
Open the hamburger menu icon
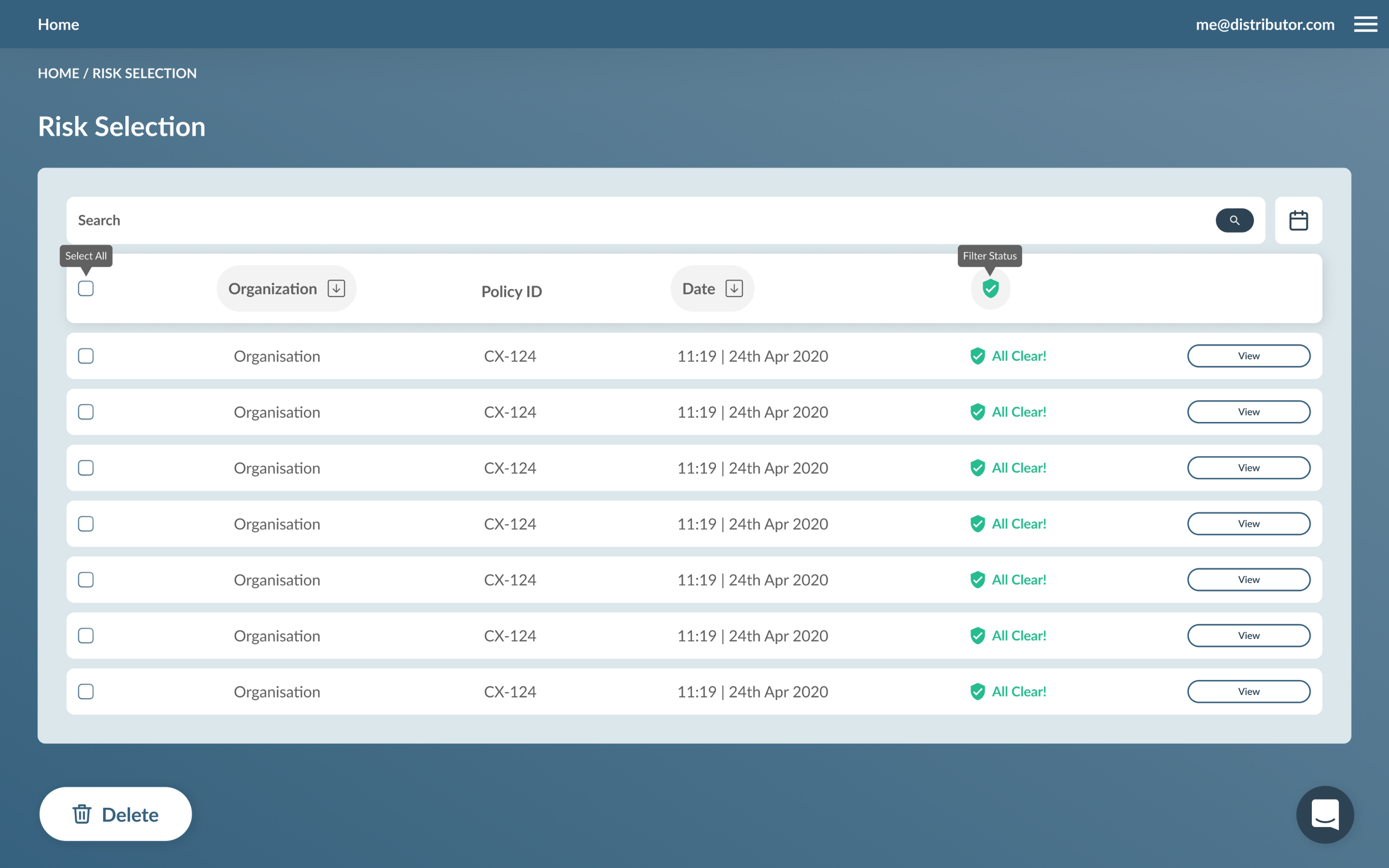tap(1365, 24)
